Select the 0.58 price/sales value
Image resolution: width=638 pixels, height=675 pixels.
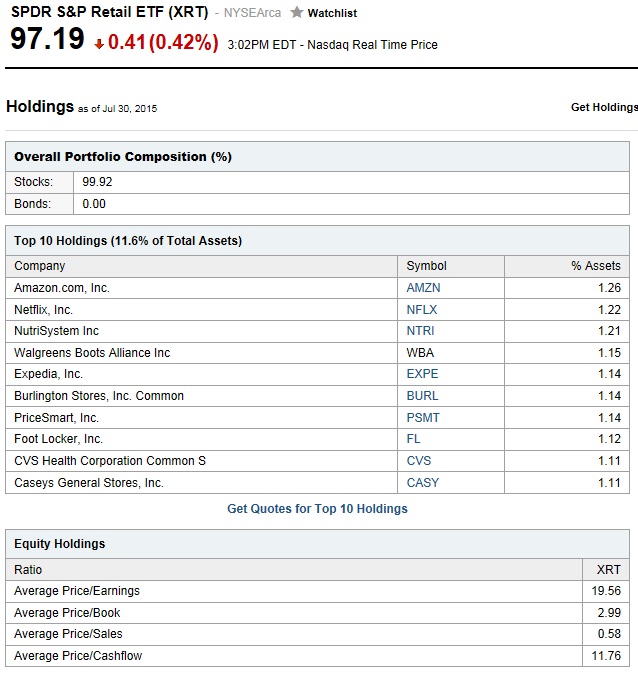click(609, 634)
